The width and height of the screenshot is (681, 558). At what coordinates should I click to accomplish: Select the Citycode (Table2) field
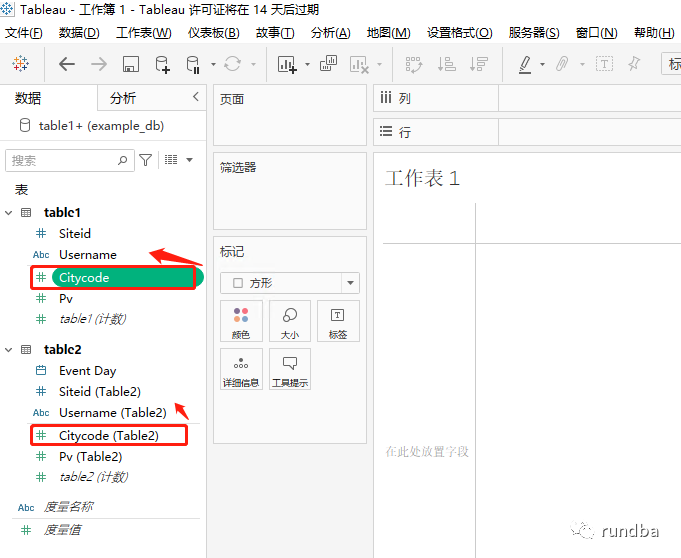109,436
